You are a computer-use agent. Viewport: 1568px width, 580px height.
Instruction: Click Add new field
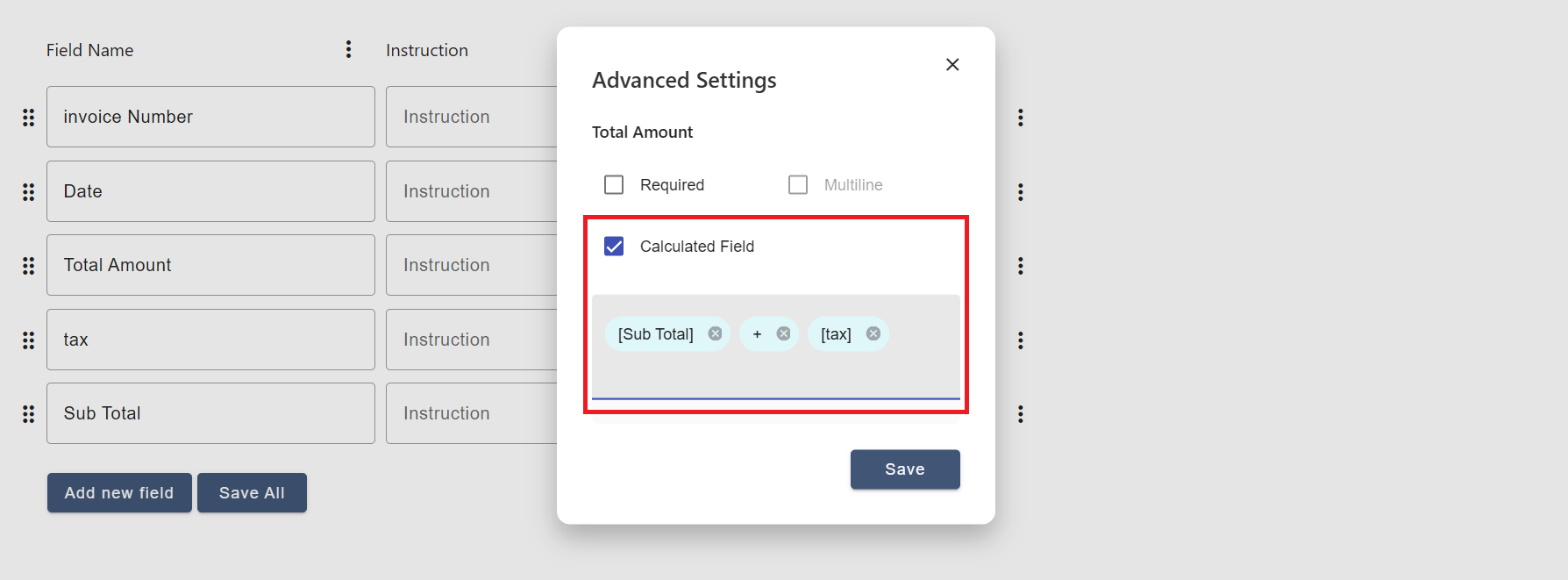point(118,492)
